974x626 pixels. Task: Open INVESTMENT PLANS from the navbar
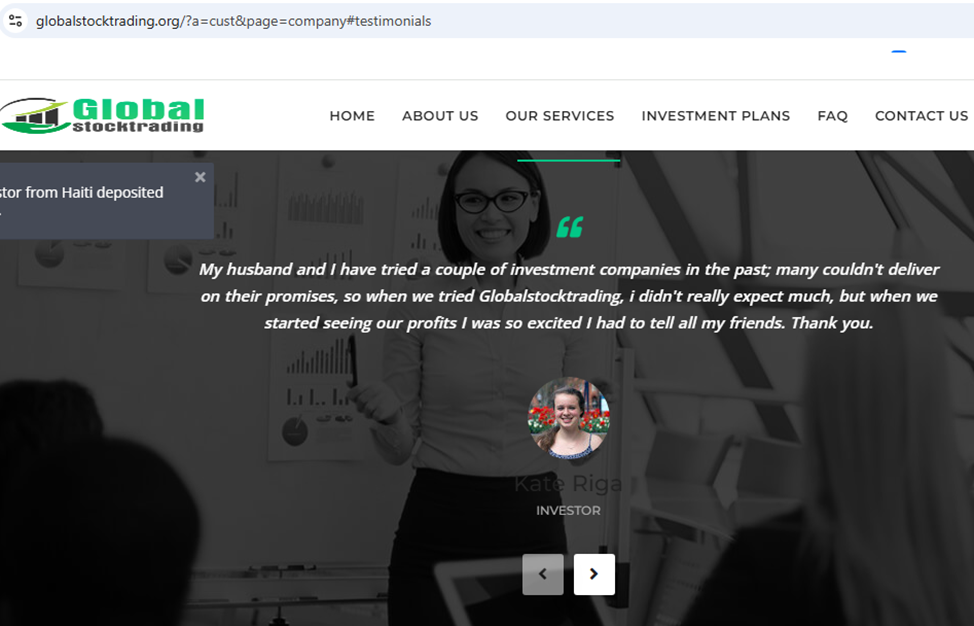716,116
